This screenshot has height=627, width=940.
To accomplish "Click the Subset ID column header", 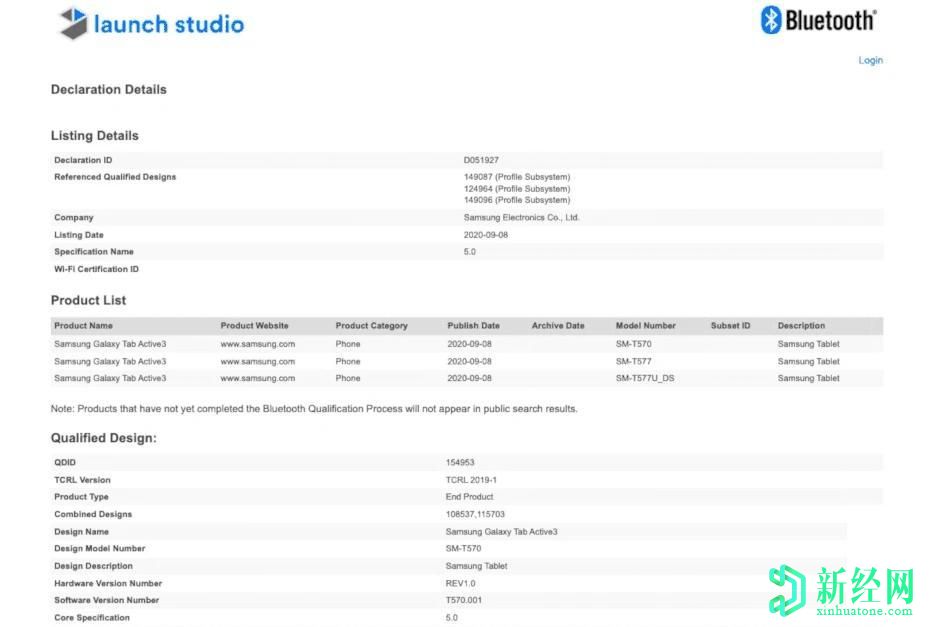I will pos(730,326).
